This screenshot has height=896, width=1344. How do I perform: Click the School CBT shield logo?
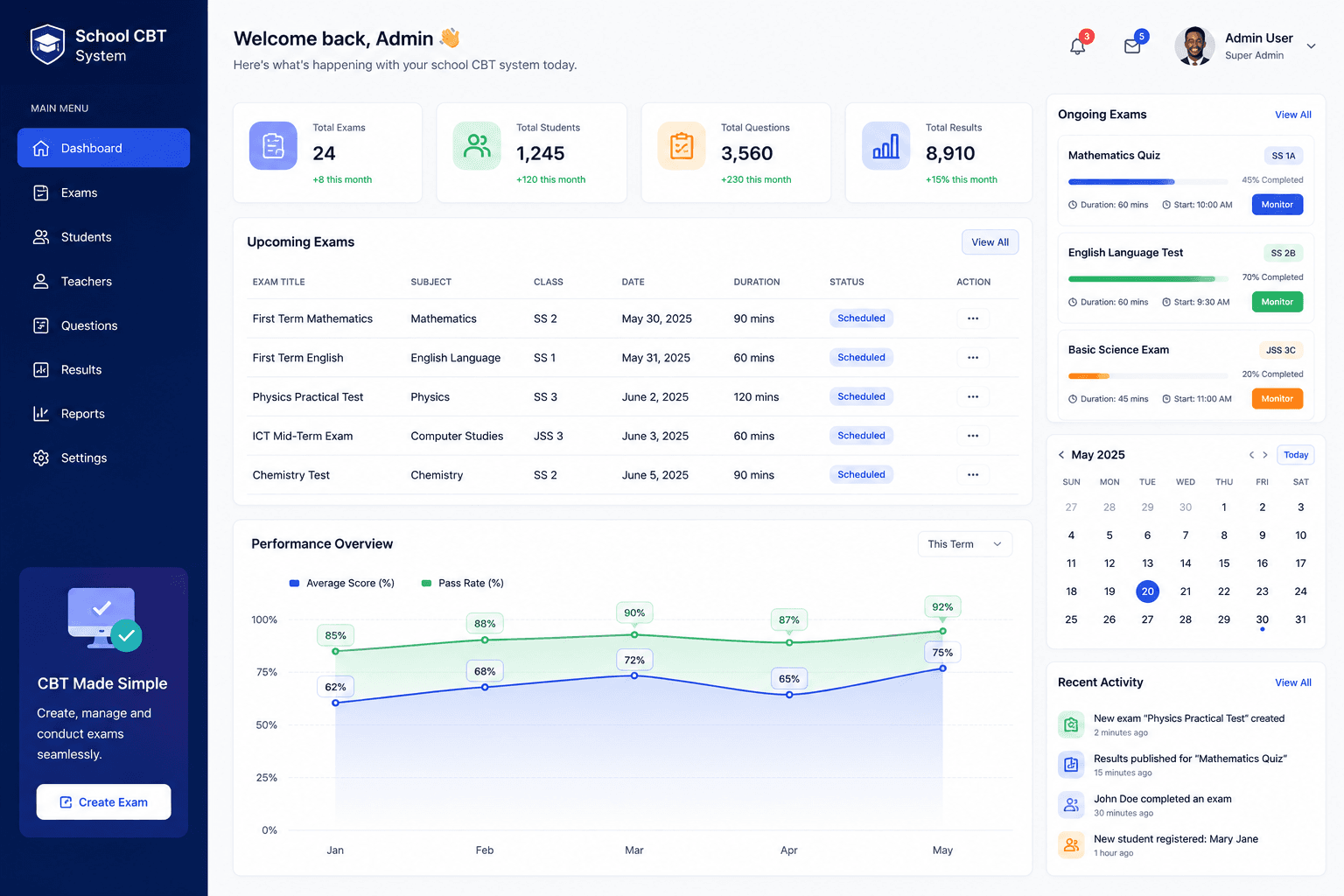point(47,45)
